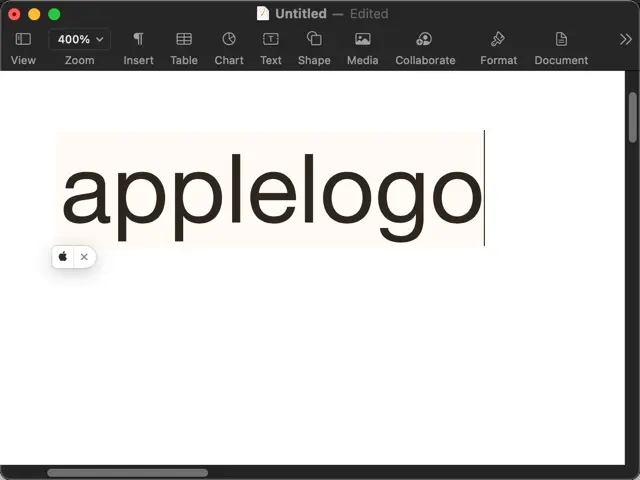Minimize the window with yellow button
640x480 pixels.
click(34, 14)
